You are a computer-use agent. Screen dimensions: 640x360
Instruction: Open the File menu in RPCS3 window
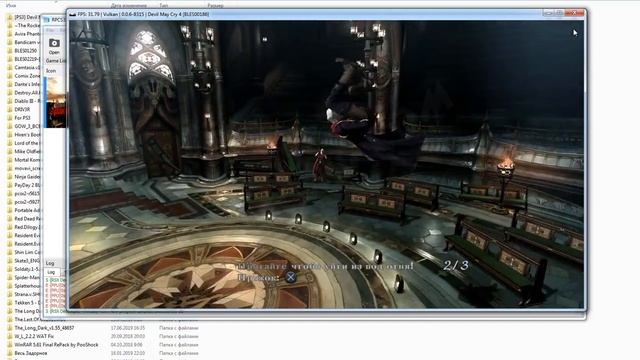pyautogui.click(x=50, y=31)
